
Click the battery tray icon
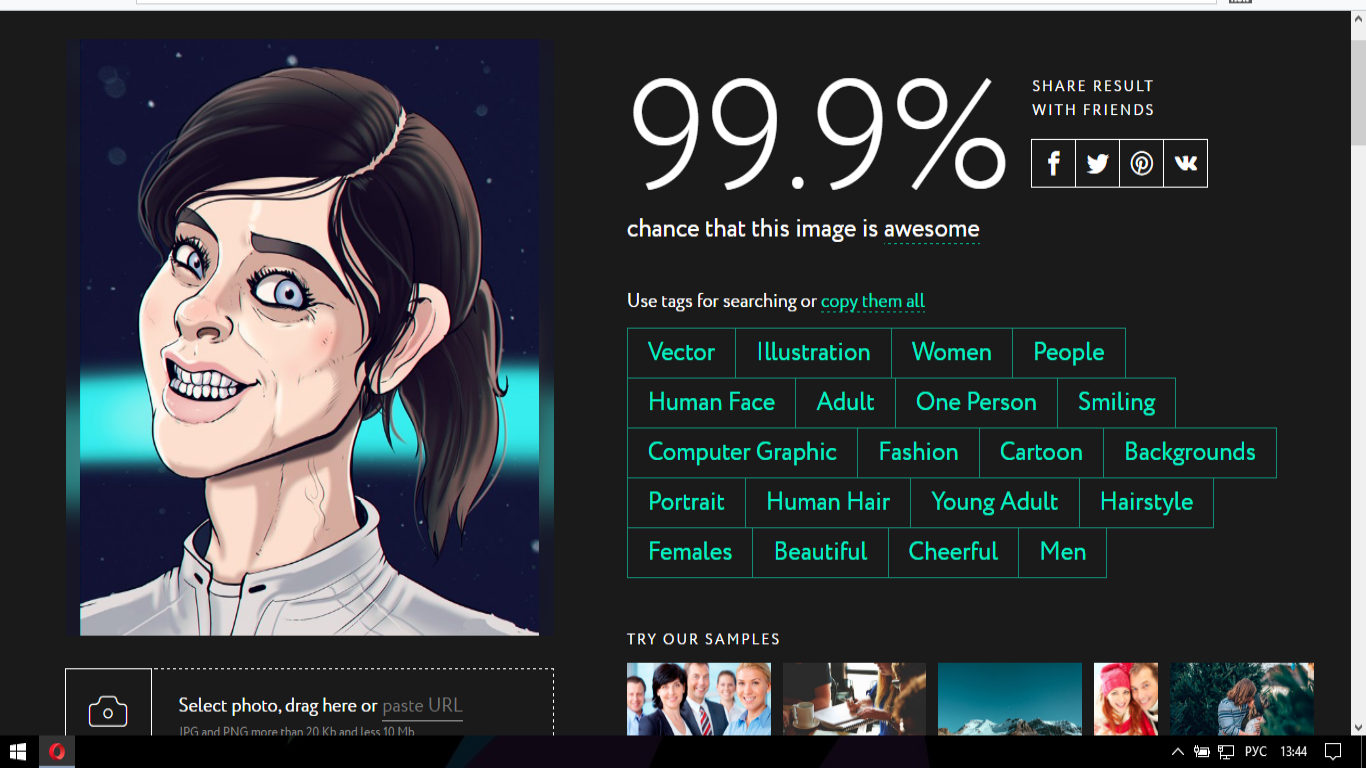click(x=1202, y=752)
